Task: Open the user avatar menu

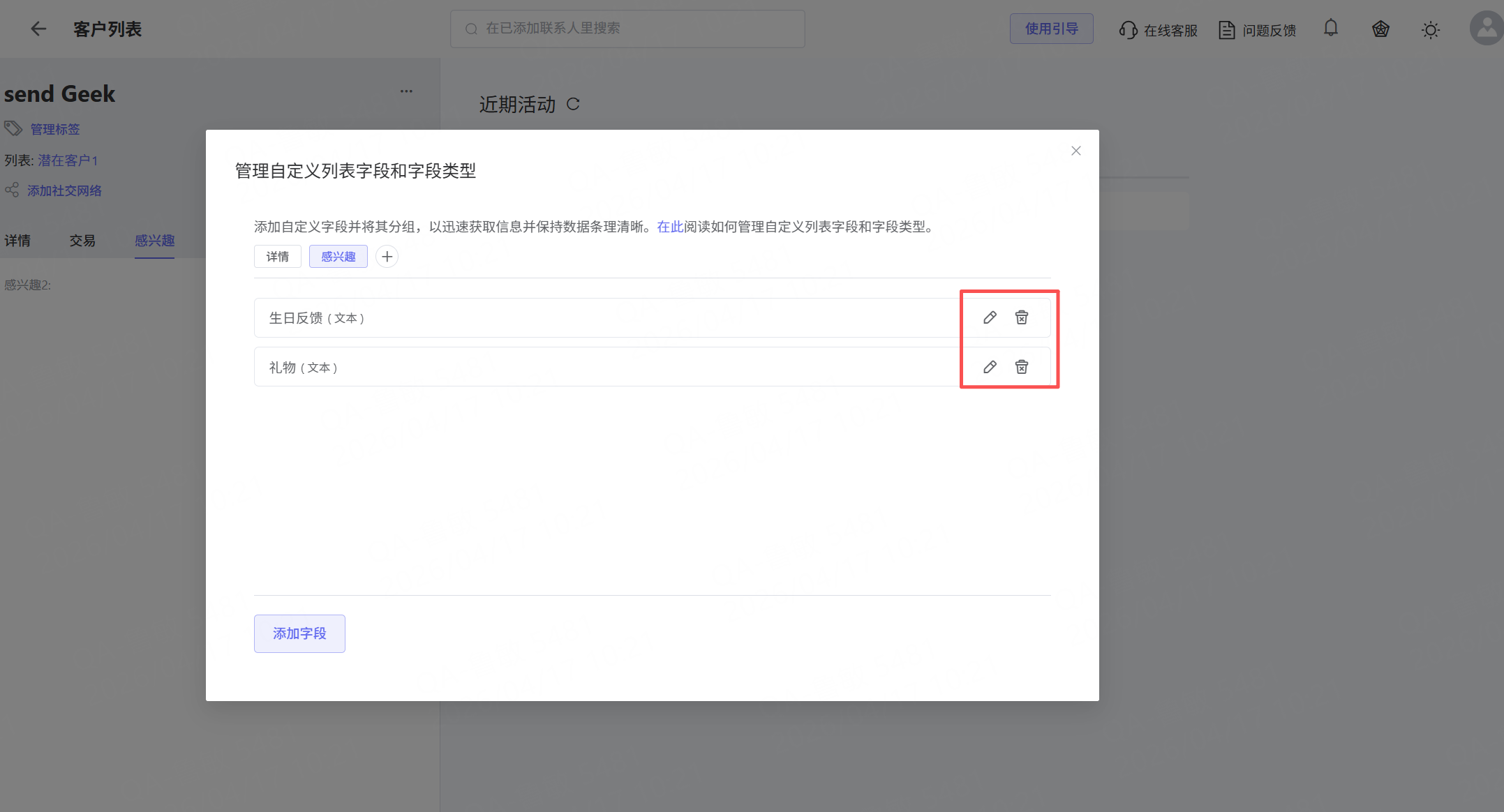Action: click(x=1487, y=29)
